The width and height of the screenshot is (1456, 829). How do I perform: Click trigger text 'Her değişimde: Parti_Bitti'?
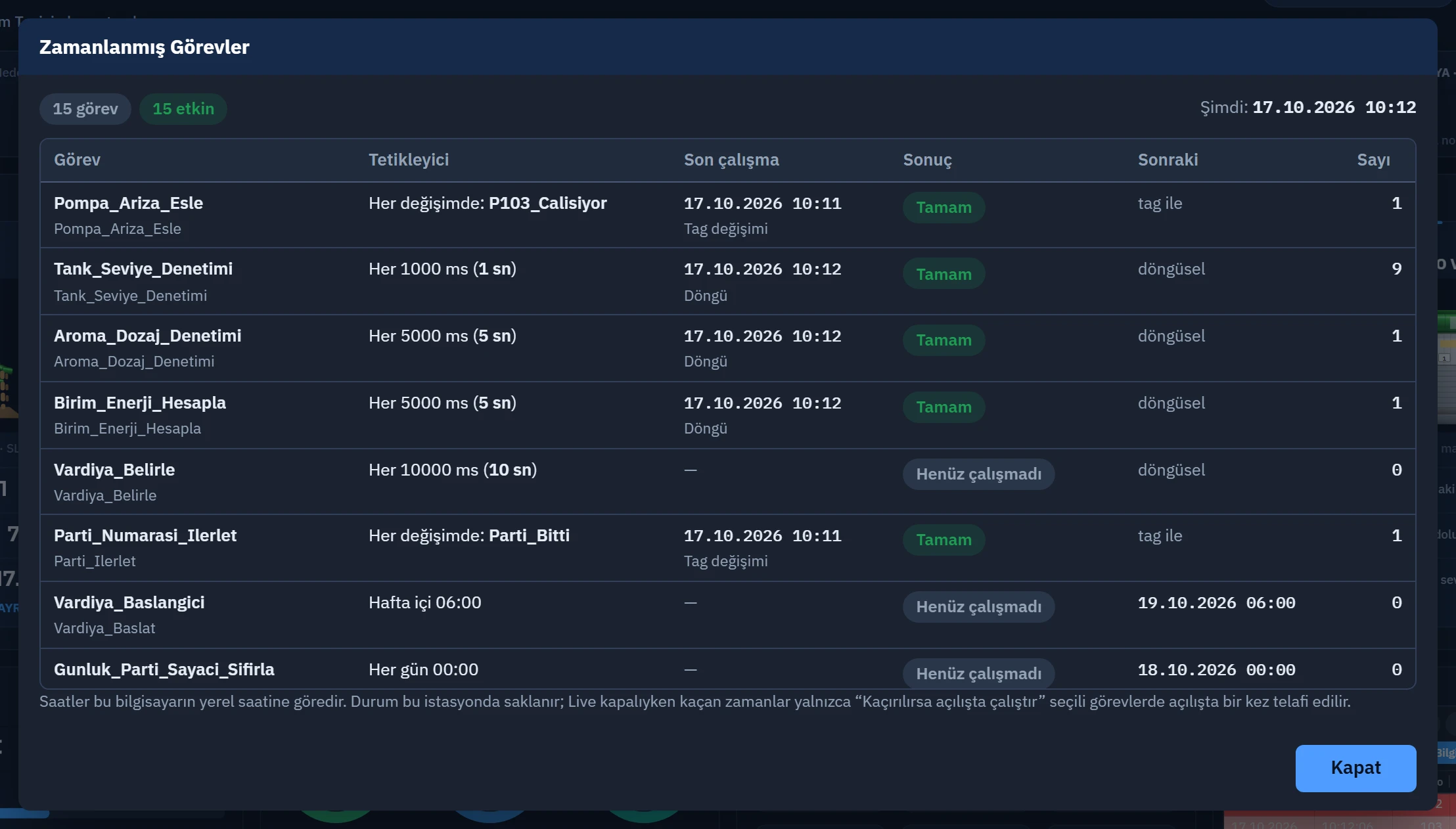click(x=469, y=535)
